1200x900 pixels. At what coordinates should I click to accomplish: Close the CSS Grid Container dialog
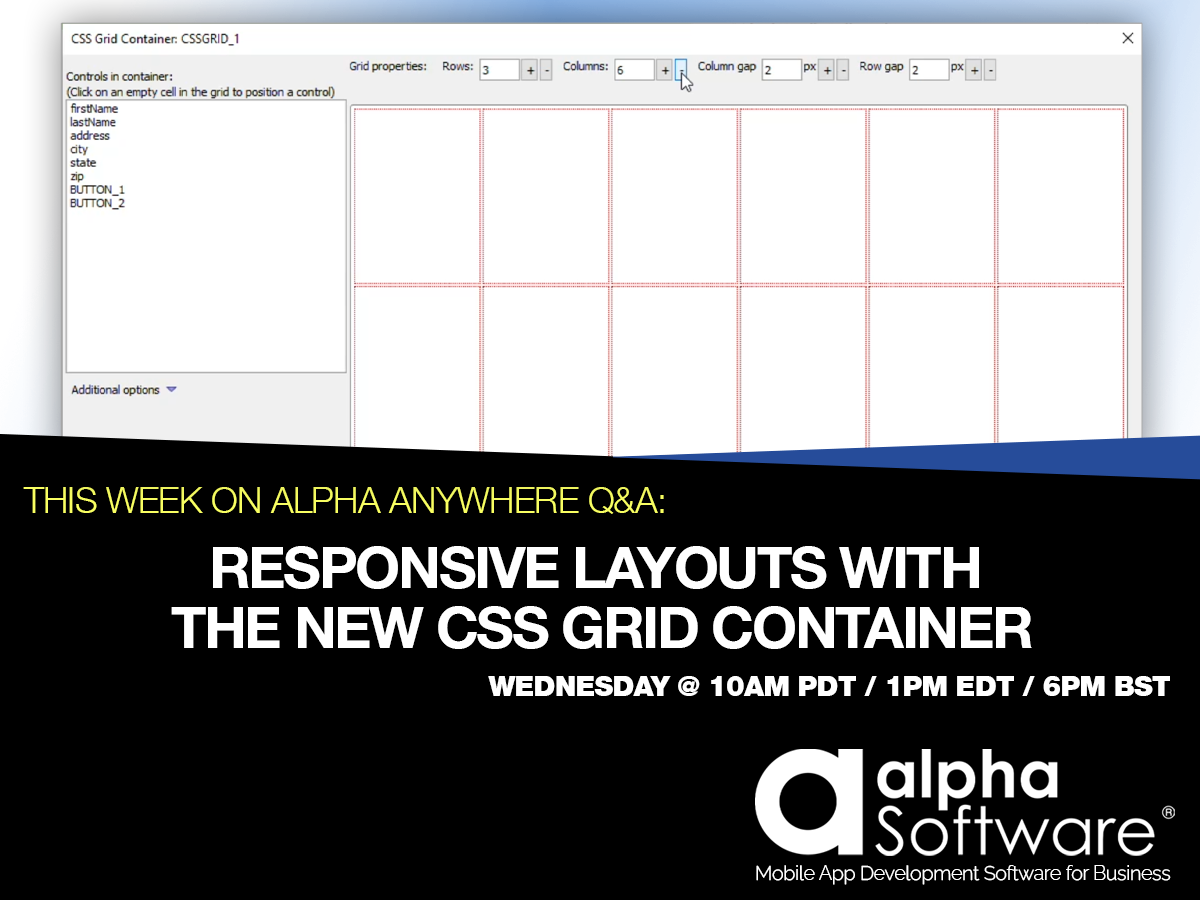click(1128, 38)
